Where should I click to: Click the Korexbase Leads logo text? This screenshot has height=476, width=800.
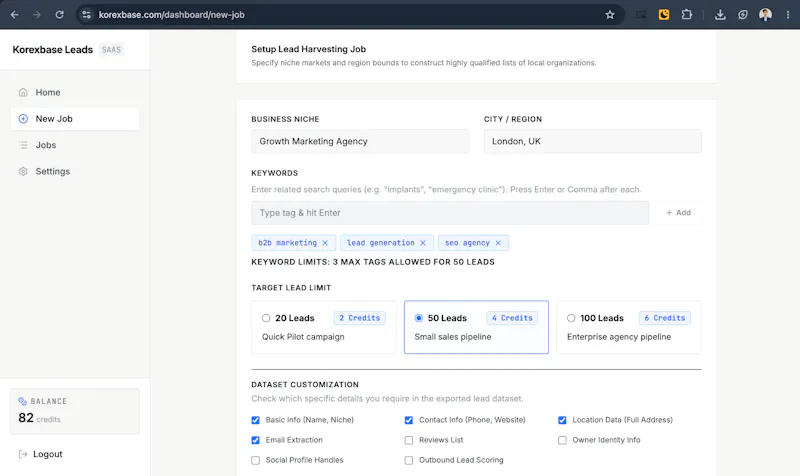(x=53, y=49)
